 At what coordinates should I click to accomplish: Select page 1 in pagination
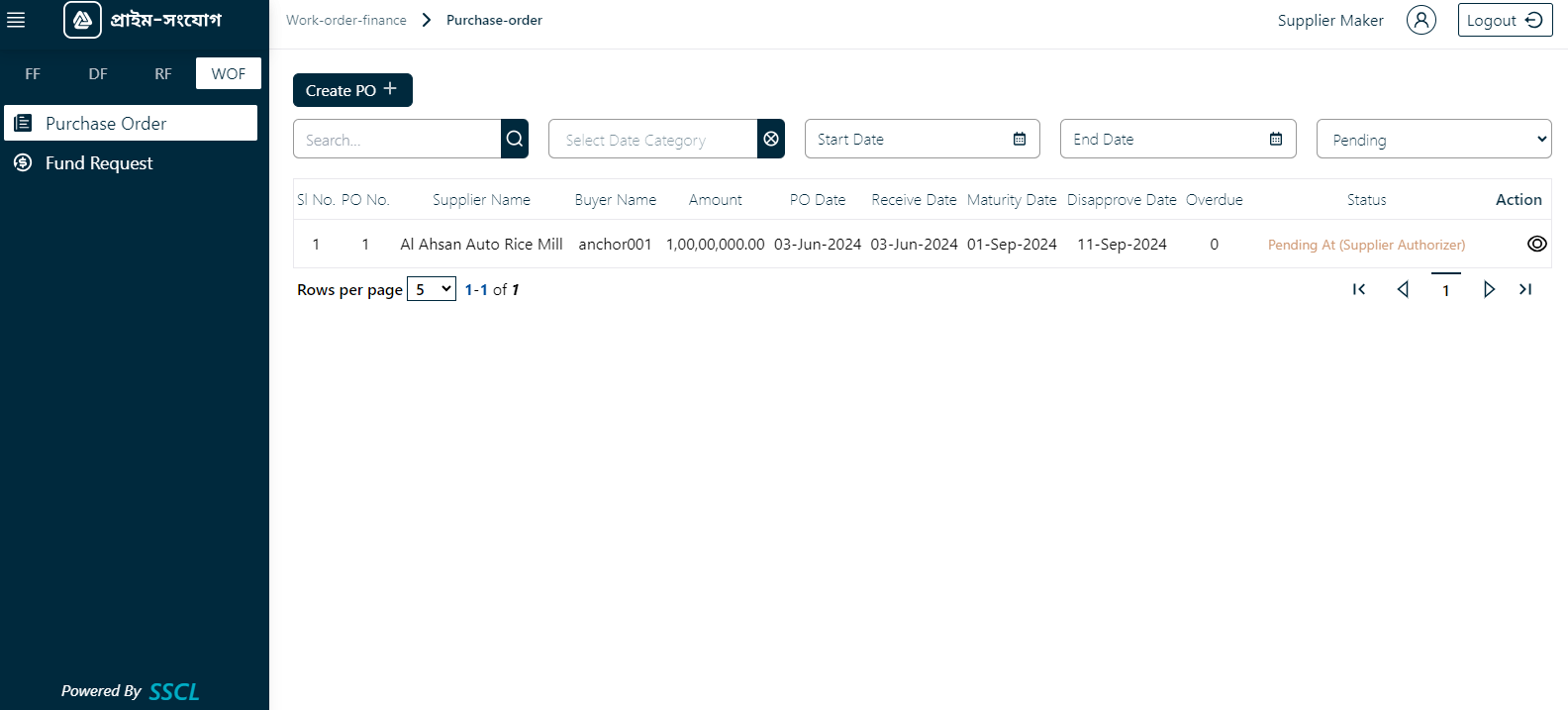click(x=1446, y=289)
